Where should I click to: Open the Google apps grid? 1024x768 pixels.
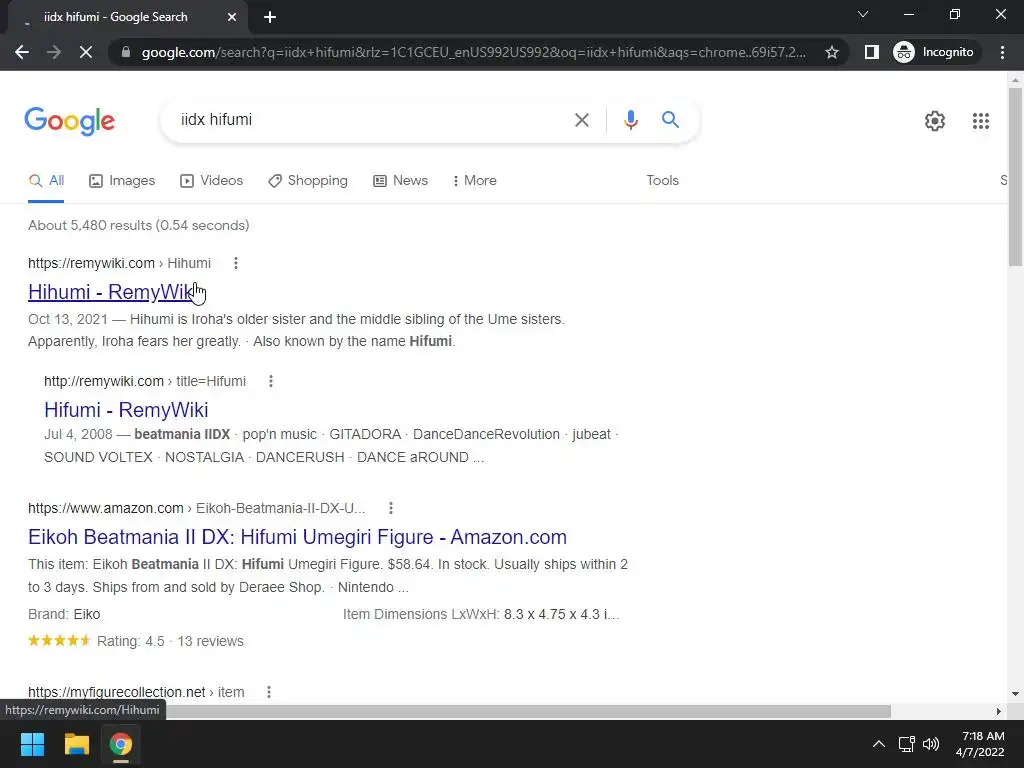pyautogui.click(x=980, y=121)
